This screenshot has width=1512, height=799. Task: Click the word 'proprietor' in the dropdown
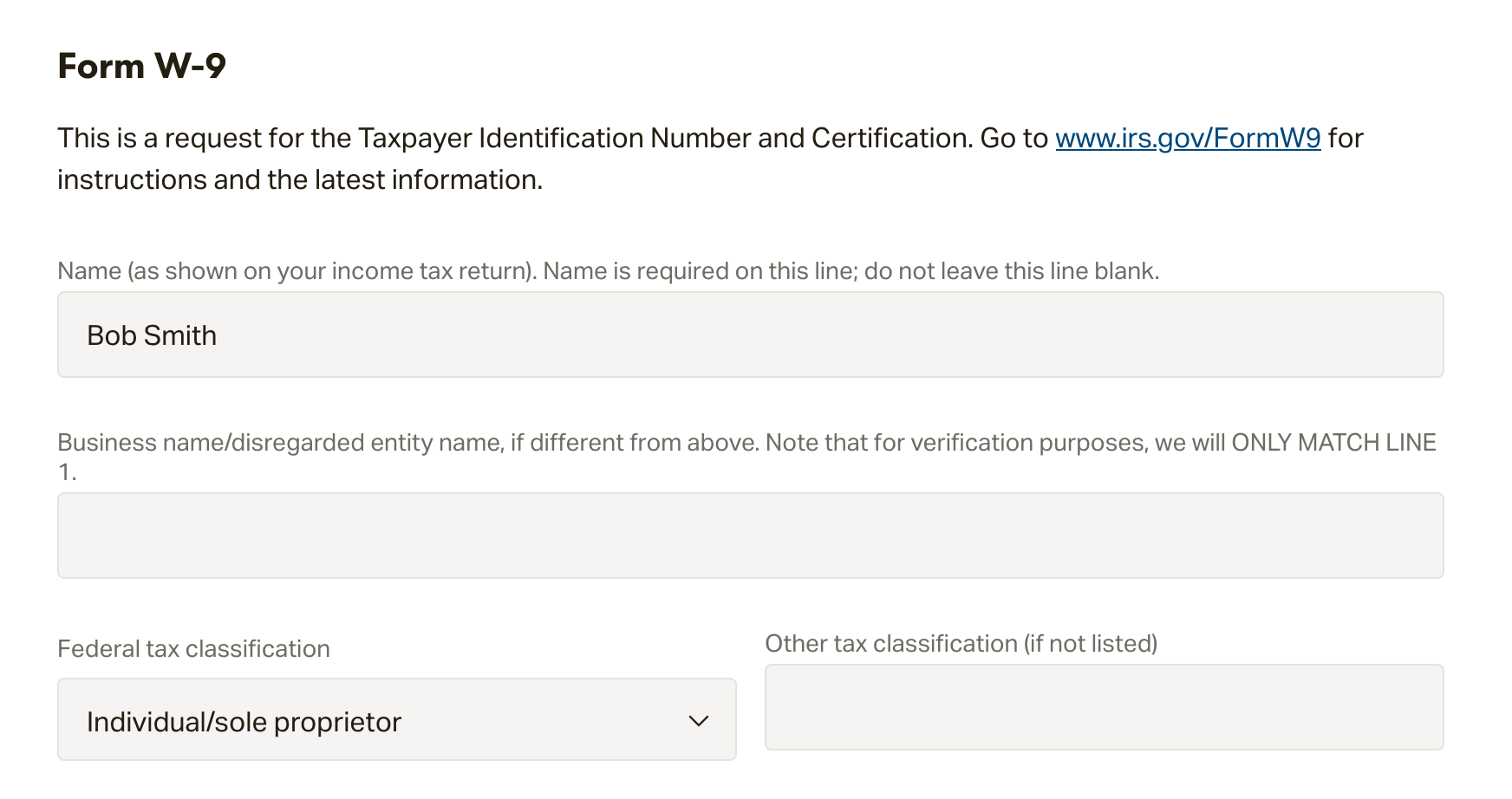(x=337, y=723)
